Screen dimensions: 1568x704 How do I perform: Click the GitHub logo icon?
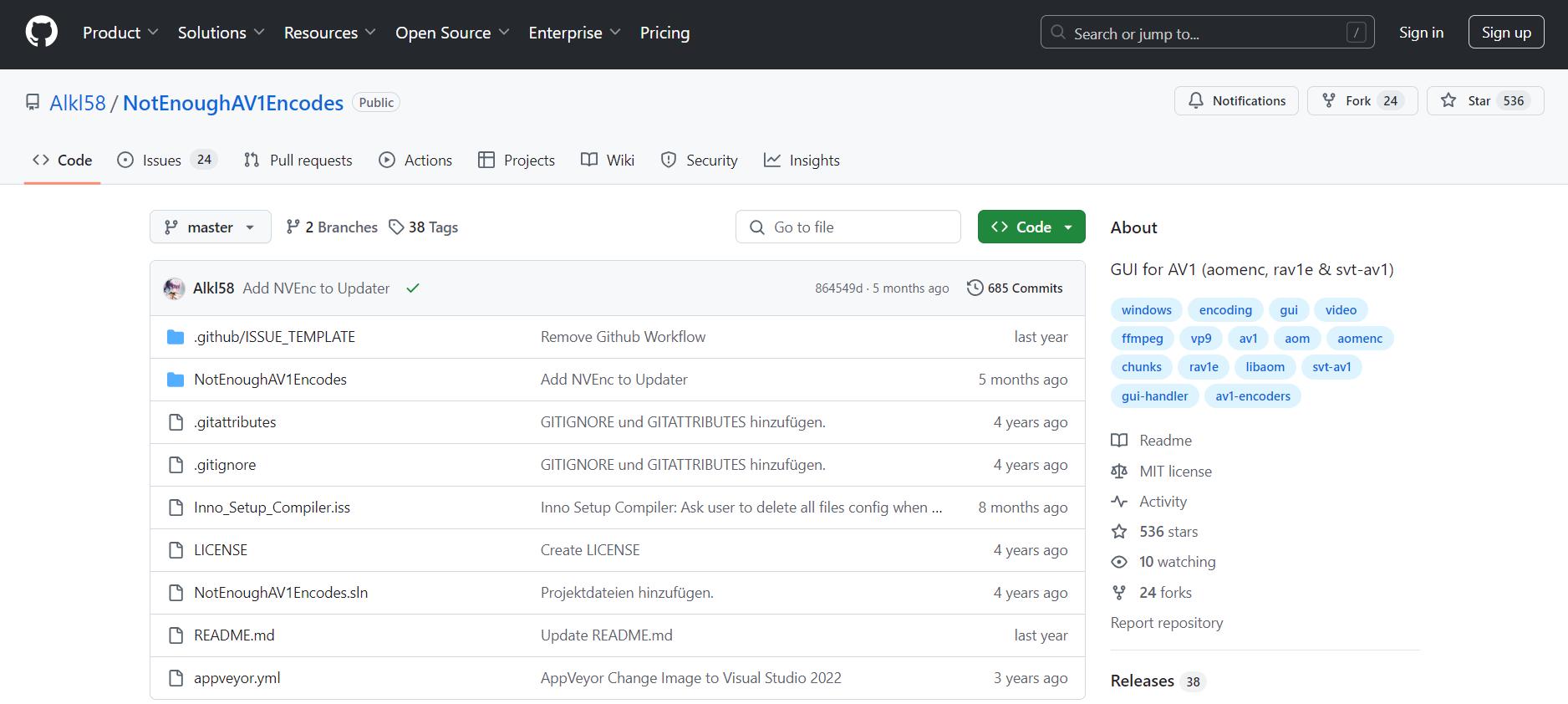tap(41, 33)
